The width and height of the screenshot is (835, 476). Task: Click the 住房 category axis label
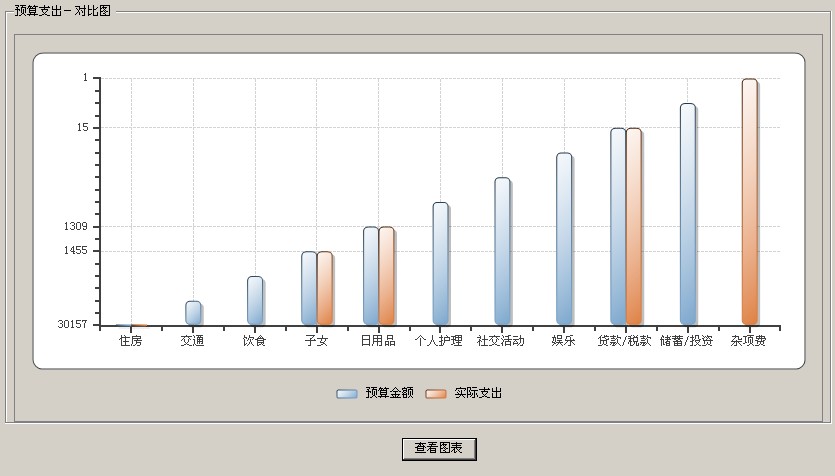coord(131,341)
